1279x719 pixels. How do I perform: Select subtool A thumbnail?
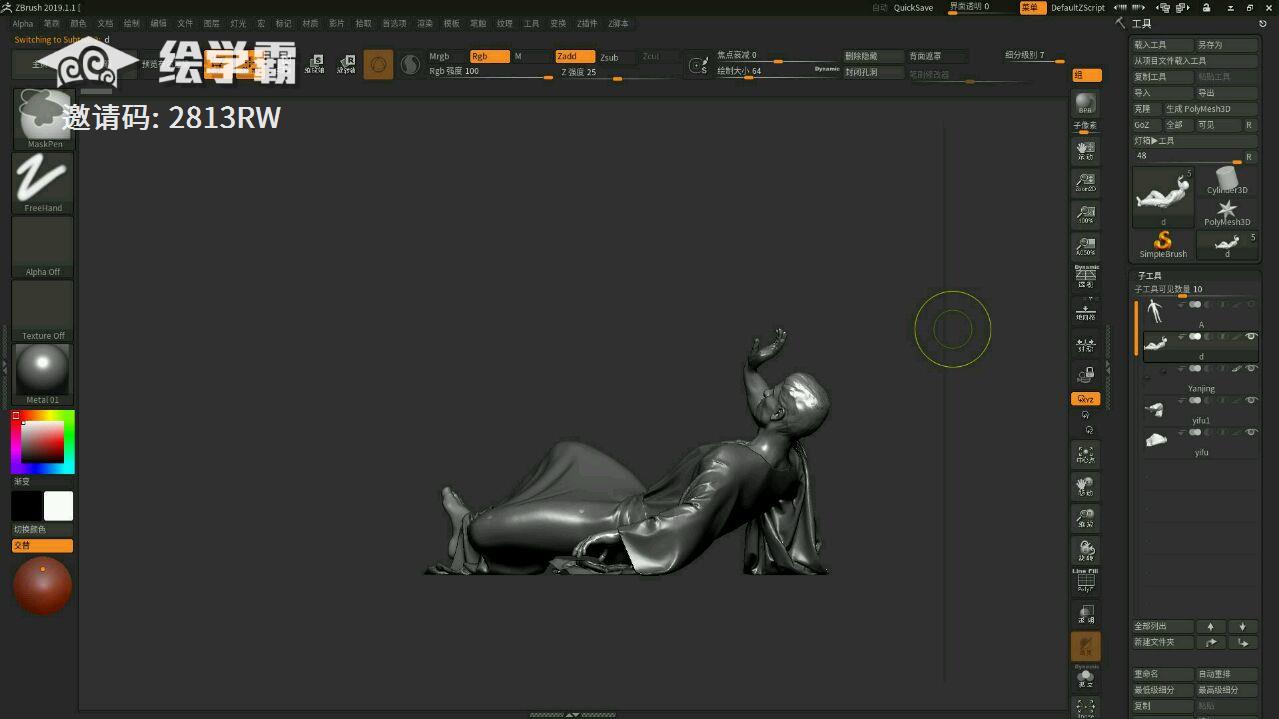pos(1156,312)
